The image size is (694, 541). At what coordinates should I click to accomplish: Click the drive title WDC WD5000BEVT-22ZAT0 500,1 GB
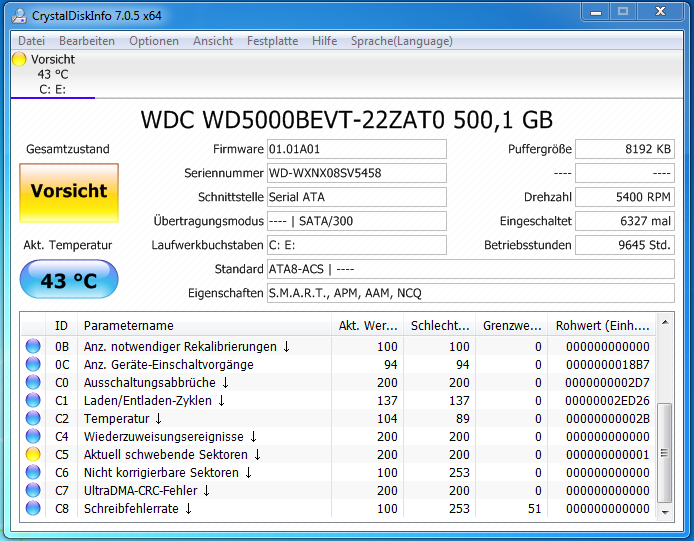point(347,120)
